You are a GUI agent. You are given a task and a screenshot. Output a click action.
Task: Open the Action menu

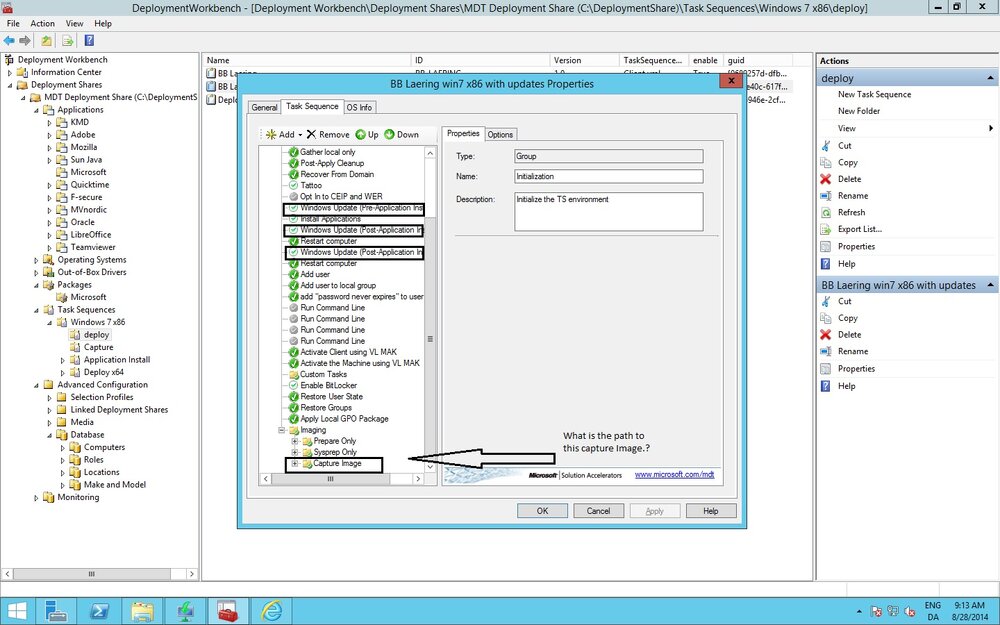coord(42,23)
